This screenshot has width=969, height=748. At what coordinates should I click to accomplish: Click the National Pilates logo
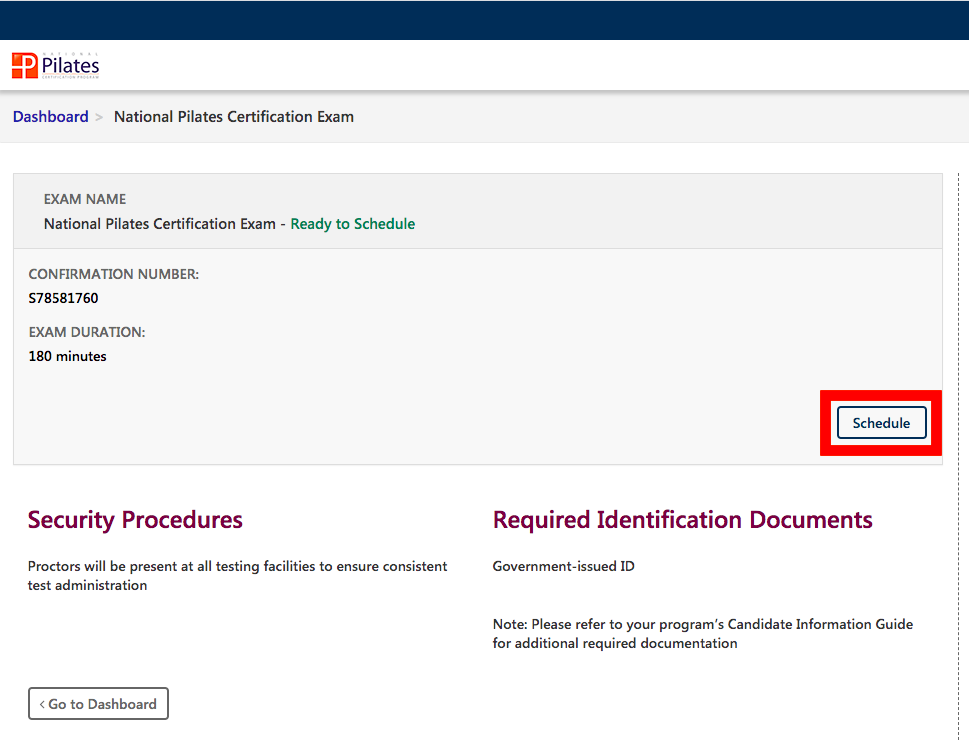pyautogui.click(x=56, y=66)
